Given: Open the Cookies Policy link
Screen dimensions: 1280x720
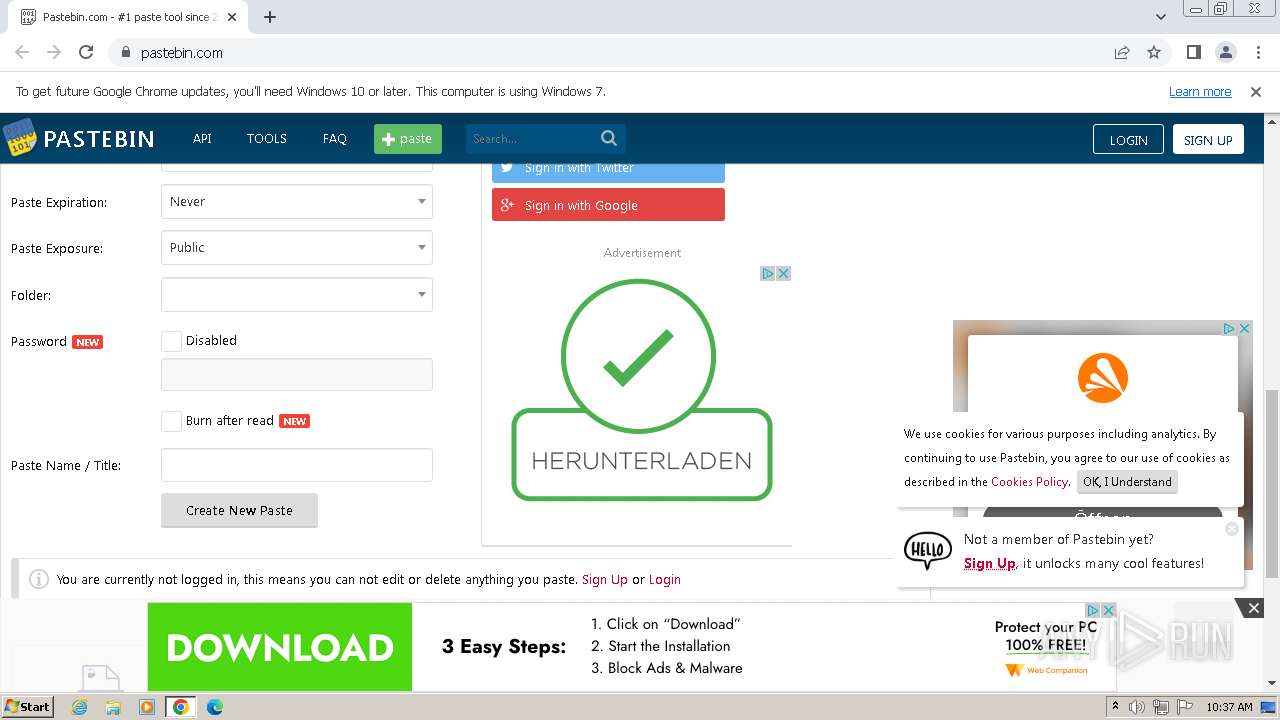Looking at the screenshot, I should (x=1029, y=482).
